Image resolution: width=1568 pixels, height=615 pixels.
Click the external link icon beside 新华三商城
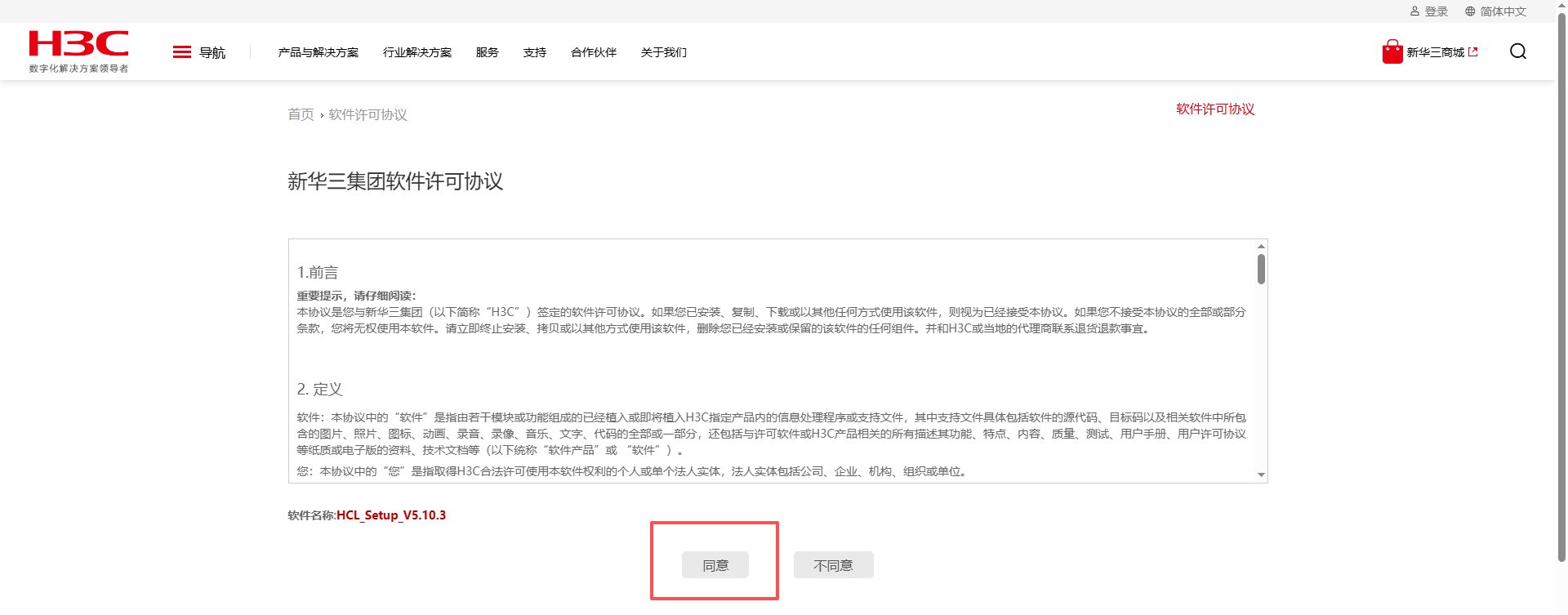click(1473, 52)
